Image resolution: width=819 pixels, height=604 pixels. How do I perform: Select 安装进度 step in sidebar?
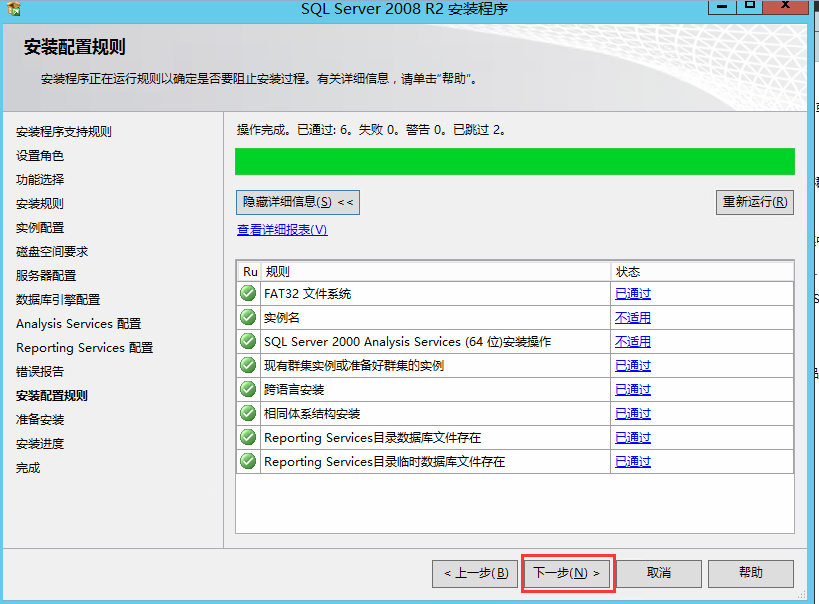pyautogui.click(x=40, y=444)
